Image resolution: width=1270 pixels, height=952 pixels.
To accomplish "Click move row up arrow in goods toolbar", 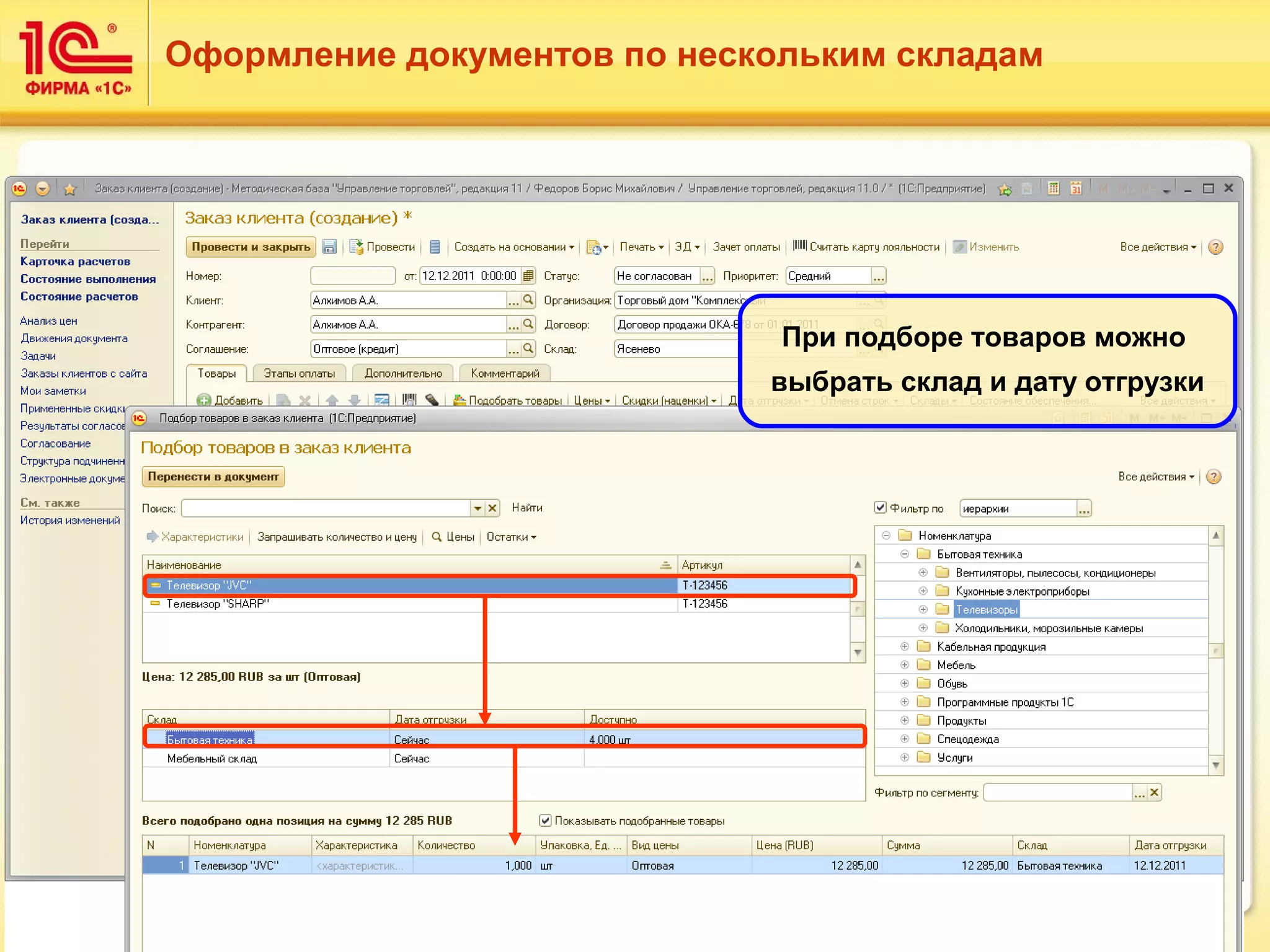I will (x=332, y=400).
